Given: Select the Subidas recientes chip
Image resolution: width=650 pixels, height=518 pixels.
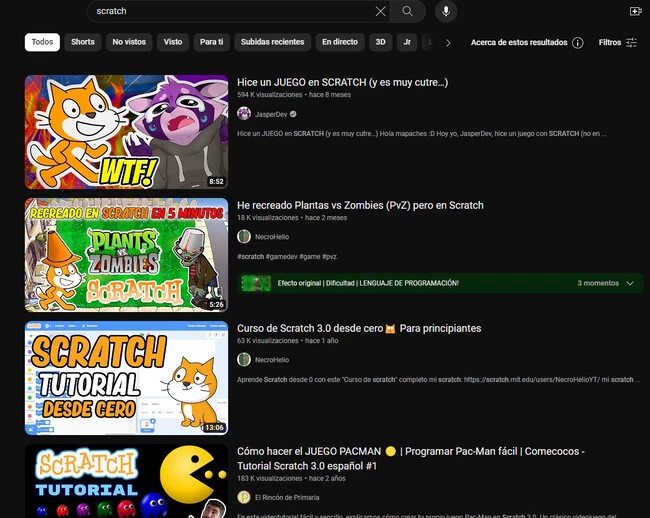Looking at the screenshot, I should [272, 42].
